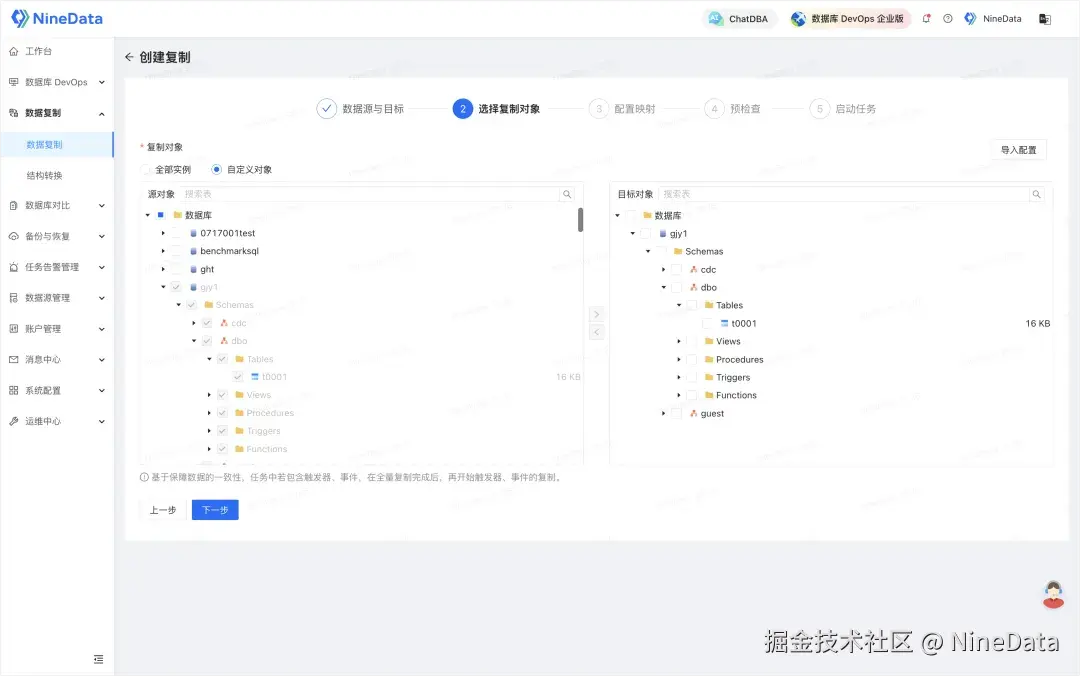Open the ChatDBA assistant
This screenshot has height=676, width=1080.
[x=739, y=18]
